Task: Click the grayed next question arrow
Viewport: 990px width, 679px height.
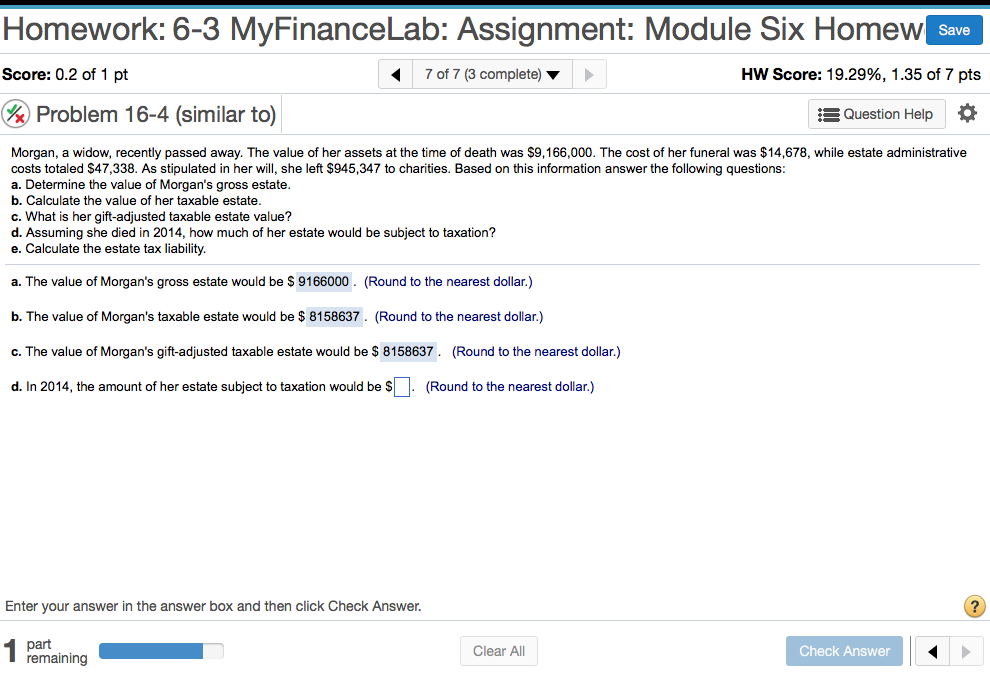Action: click(590, 73)
